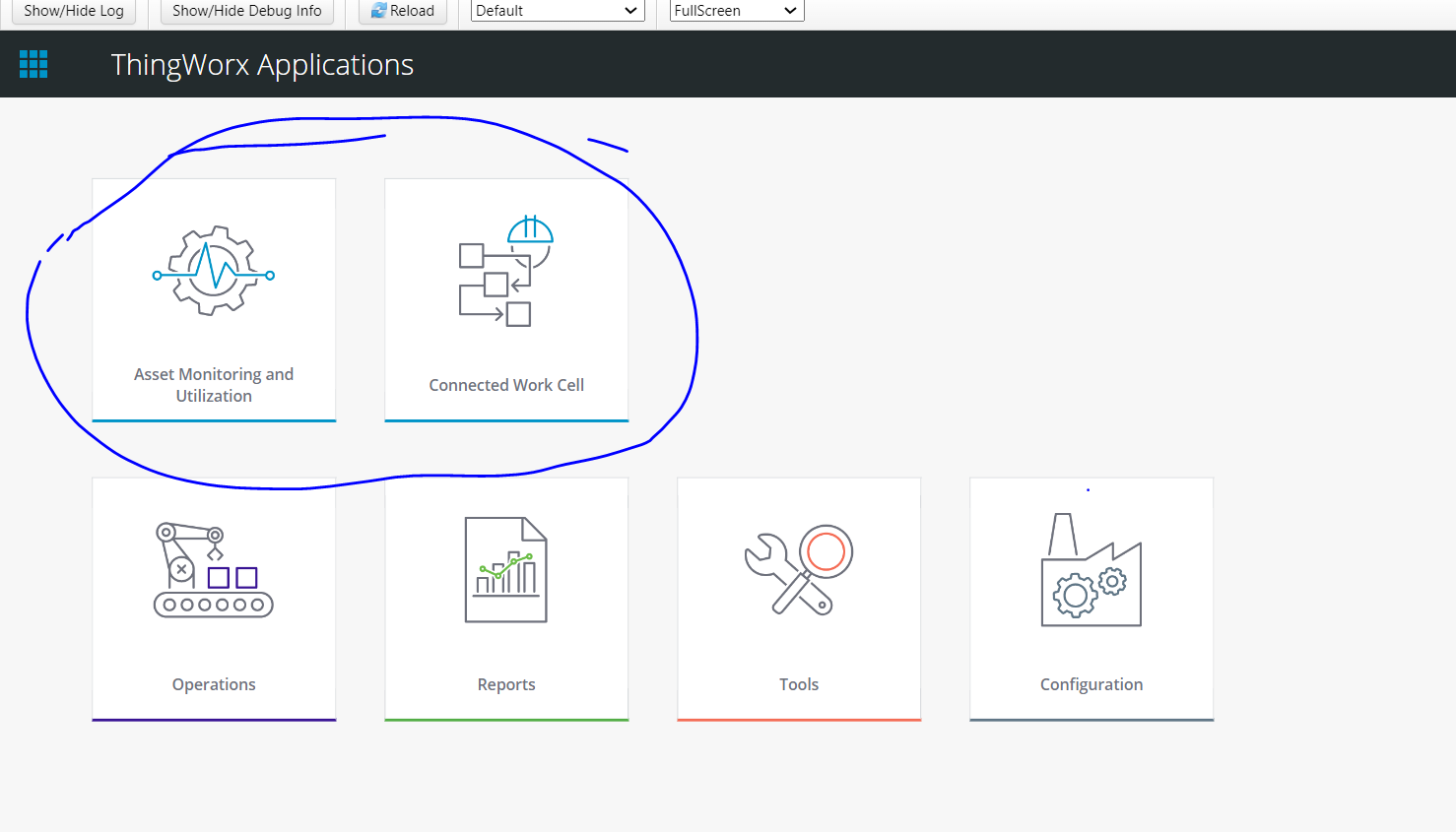Expand the FullScreen mode dropdown

(735, 11)
